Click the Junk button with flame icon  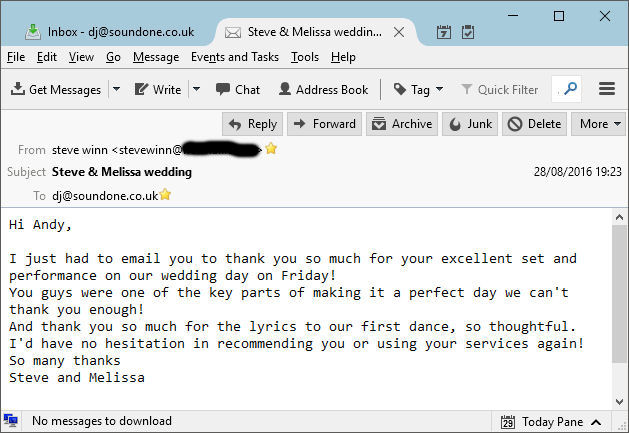tap(469, 124)
